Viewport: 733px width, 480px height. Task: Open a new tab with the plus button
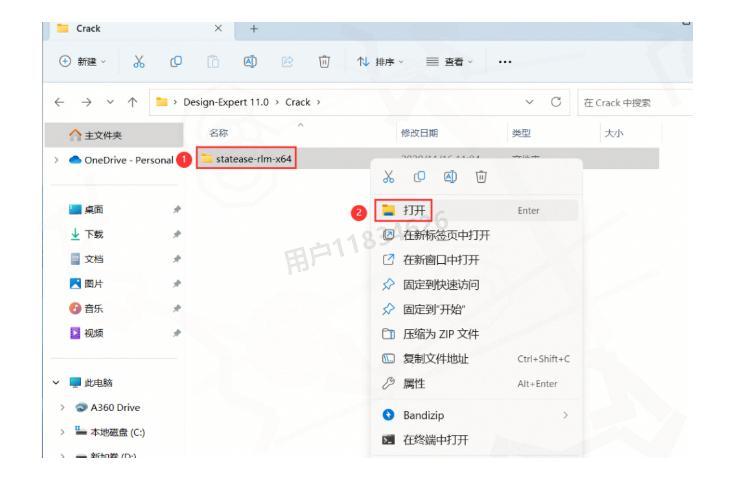pos(254,29)
